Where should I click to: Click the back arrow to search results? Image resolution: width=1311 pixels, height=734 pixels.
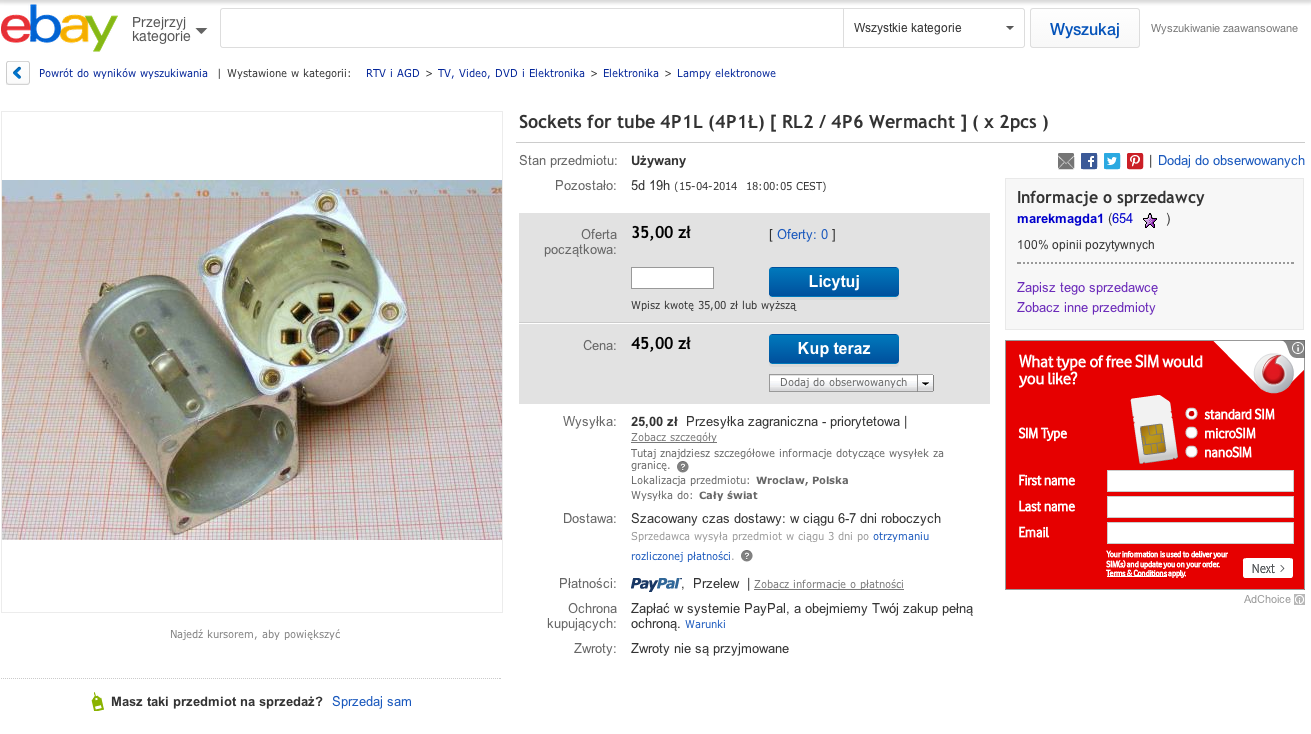pos(18,73)
